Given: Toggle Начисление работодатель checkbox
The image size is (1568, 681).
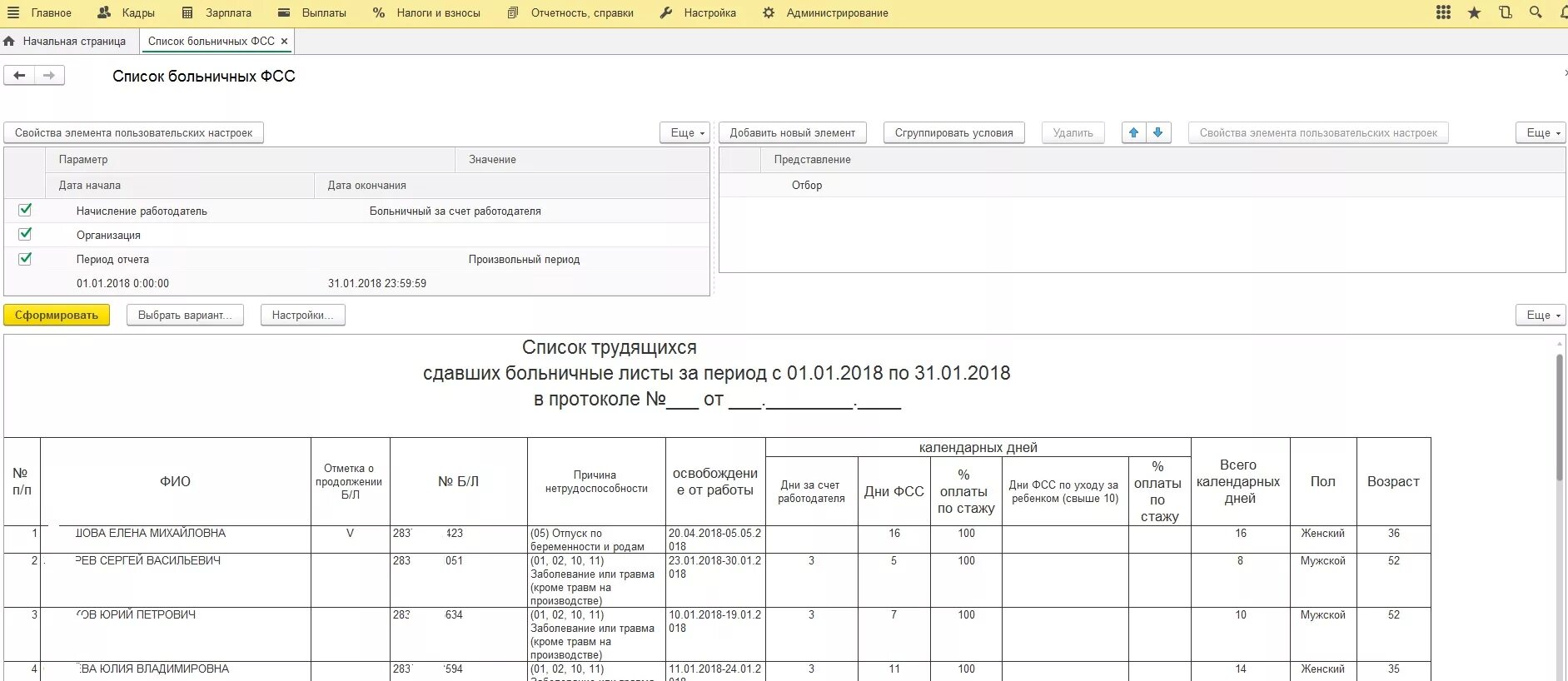Looking at the screenshot, I should click(25, 210).
